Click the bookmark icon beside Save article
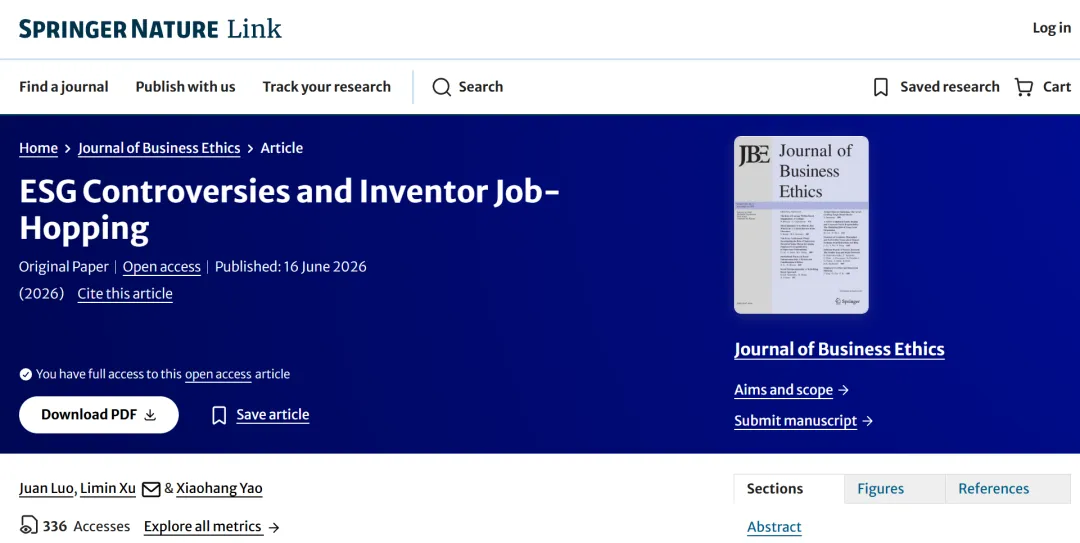 (x=219, y=415)
